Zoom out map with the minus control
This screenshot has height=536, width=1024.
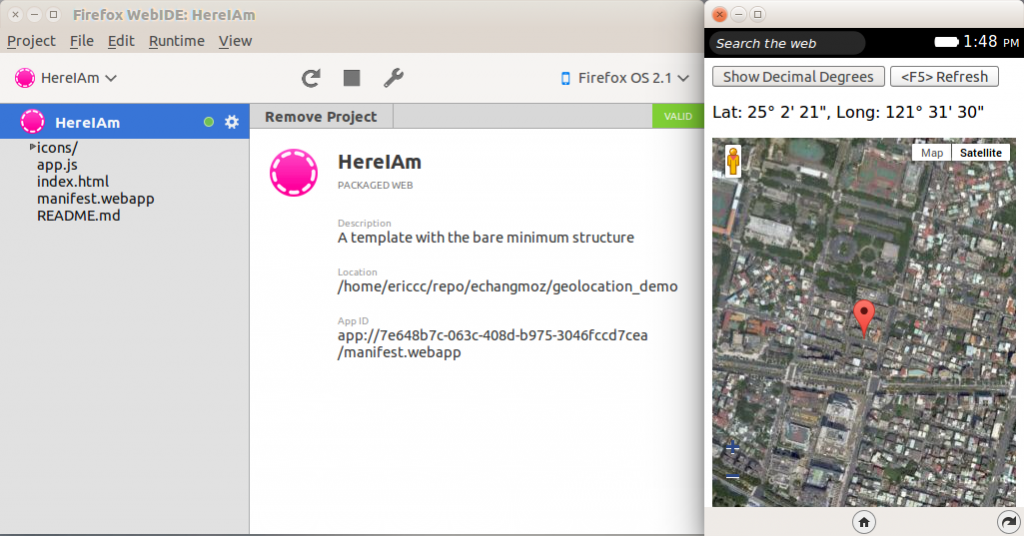[x=733, y=477]
